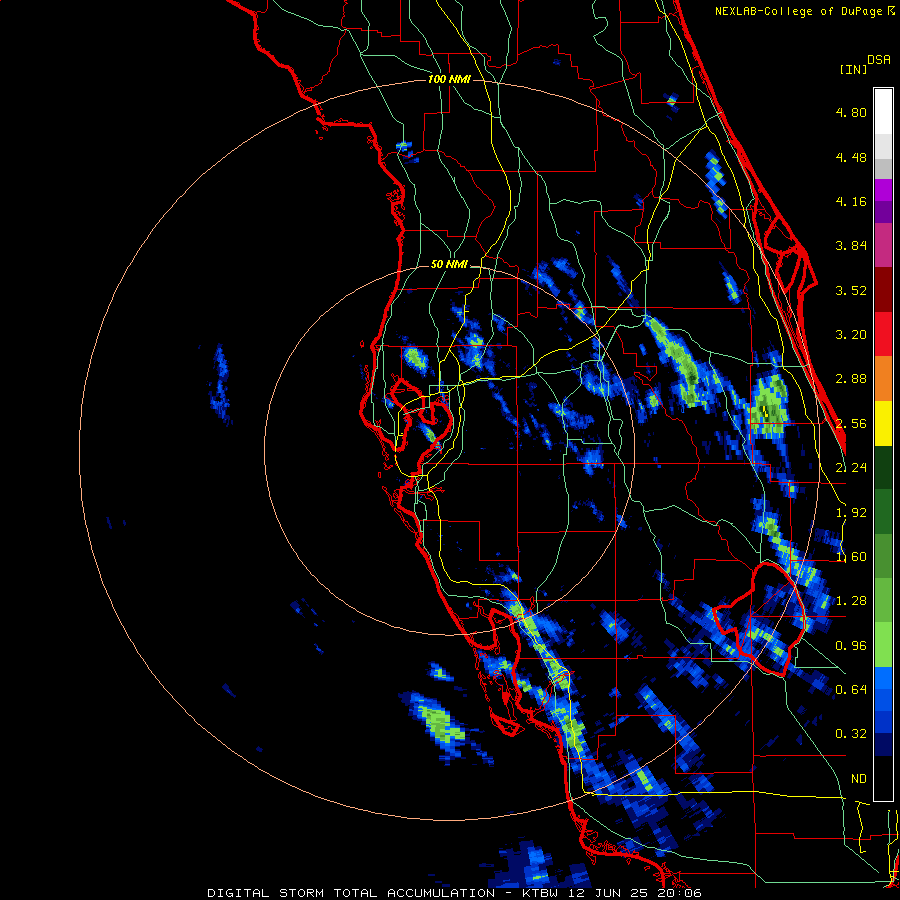Pick the light blue swatch above 0.64
This screenshot has width=900, height=900.
click(x=883, y=678)
